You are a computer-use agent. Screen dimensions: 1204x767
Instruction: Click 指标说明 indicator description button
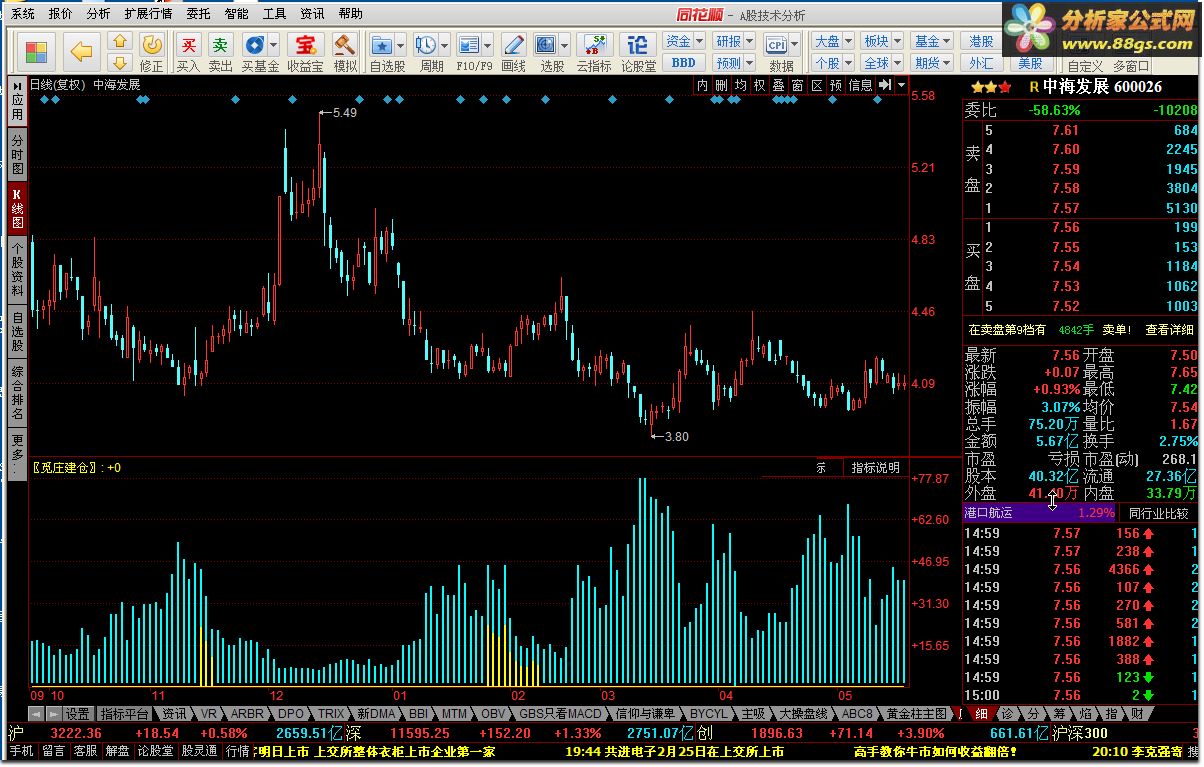coord(876,467)
